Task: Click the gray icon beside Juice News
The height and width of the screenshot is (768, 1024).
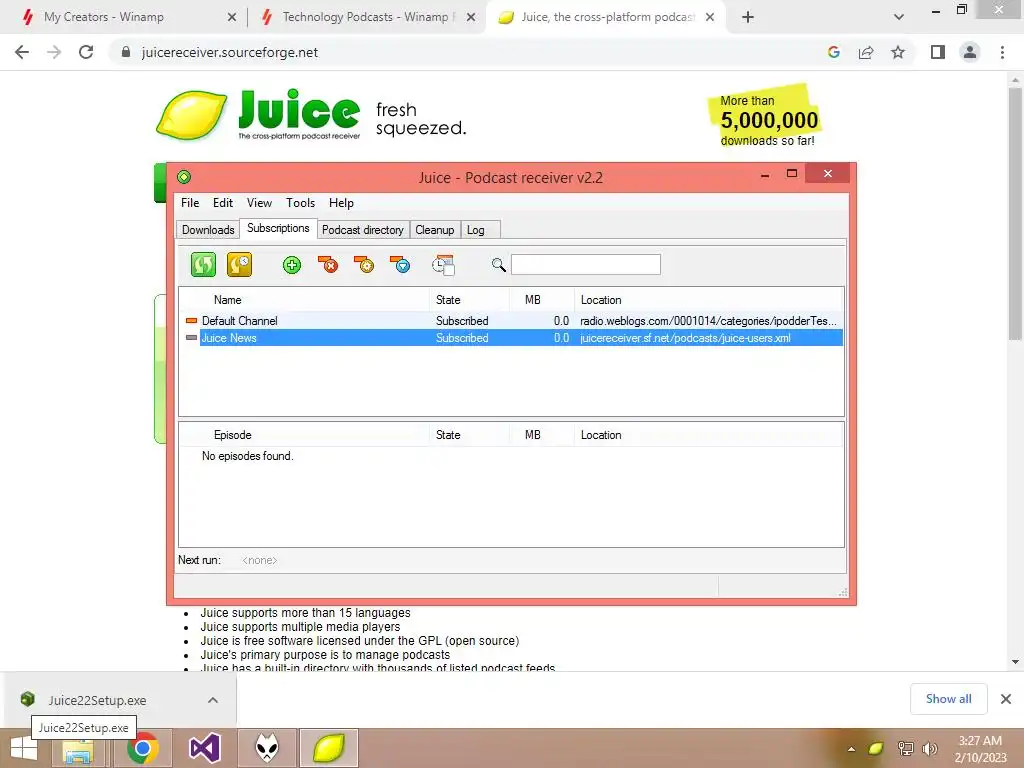Action: [x=191, y=338]
